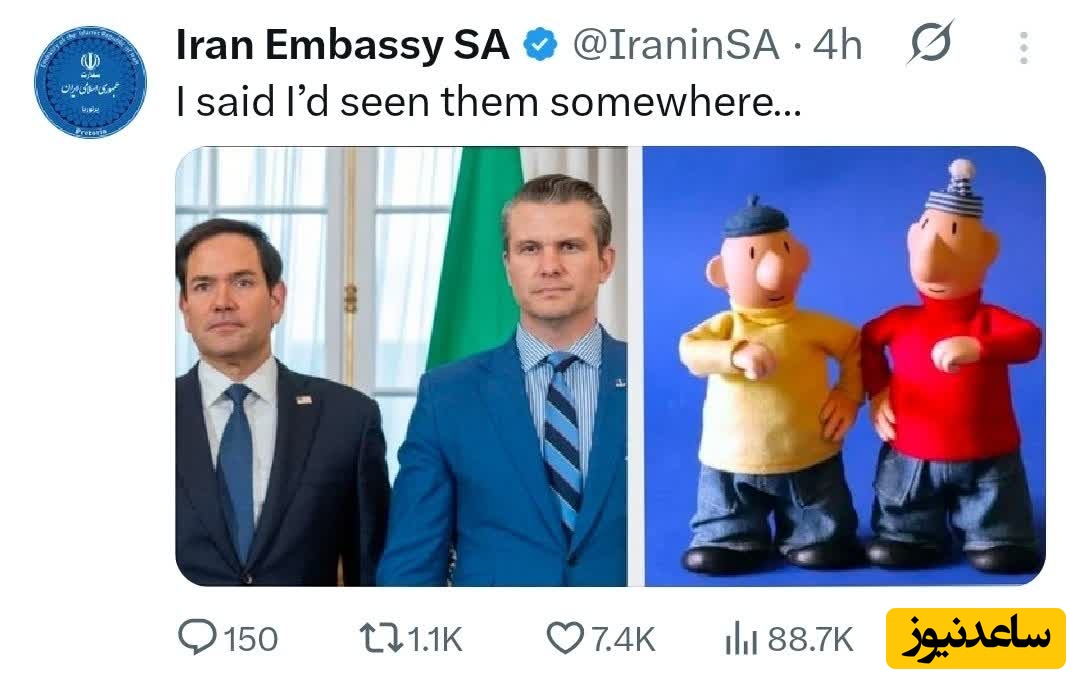This screenshot has height=683, width=1080.
Task: Open the @IraninSA handle link
Action: coord(675,46)
